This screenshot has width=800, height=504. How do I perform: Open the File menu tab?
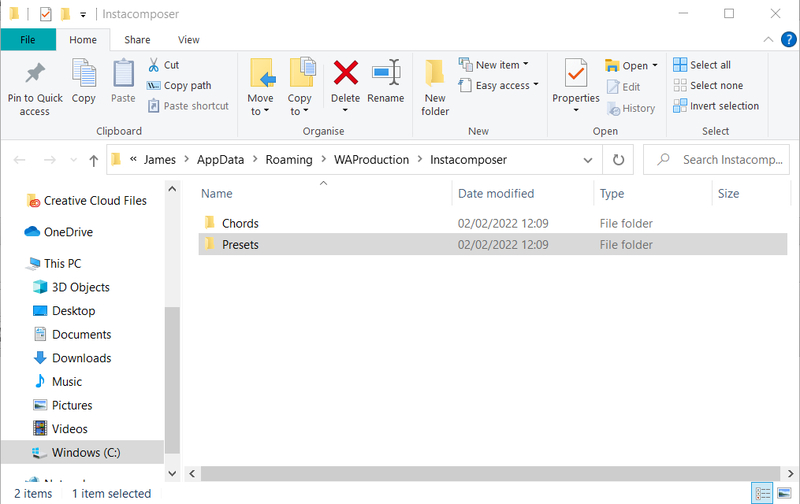(x=28, y=39)
